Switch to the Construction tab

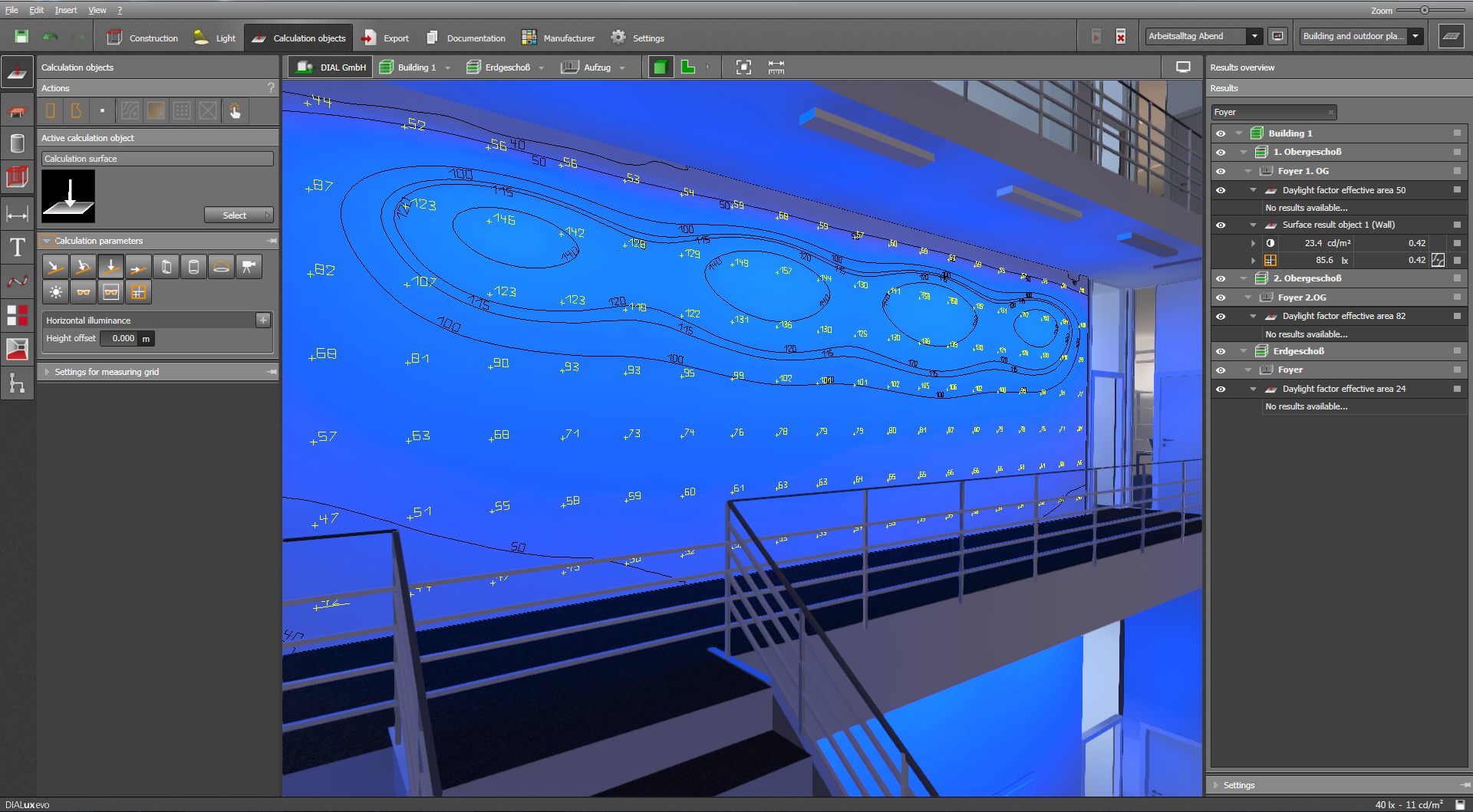point(143,38)
